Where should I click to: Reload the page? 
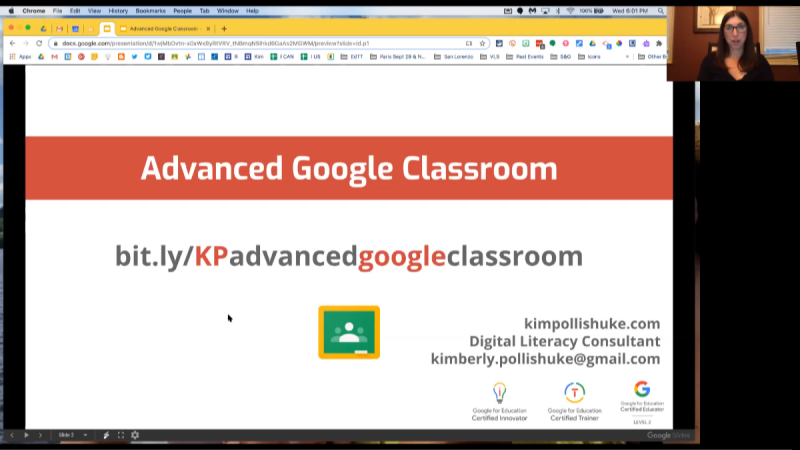(x=39, y=43)
